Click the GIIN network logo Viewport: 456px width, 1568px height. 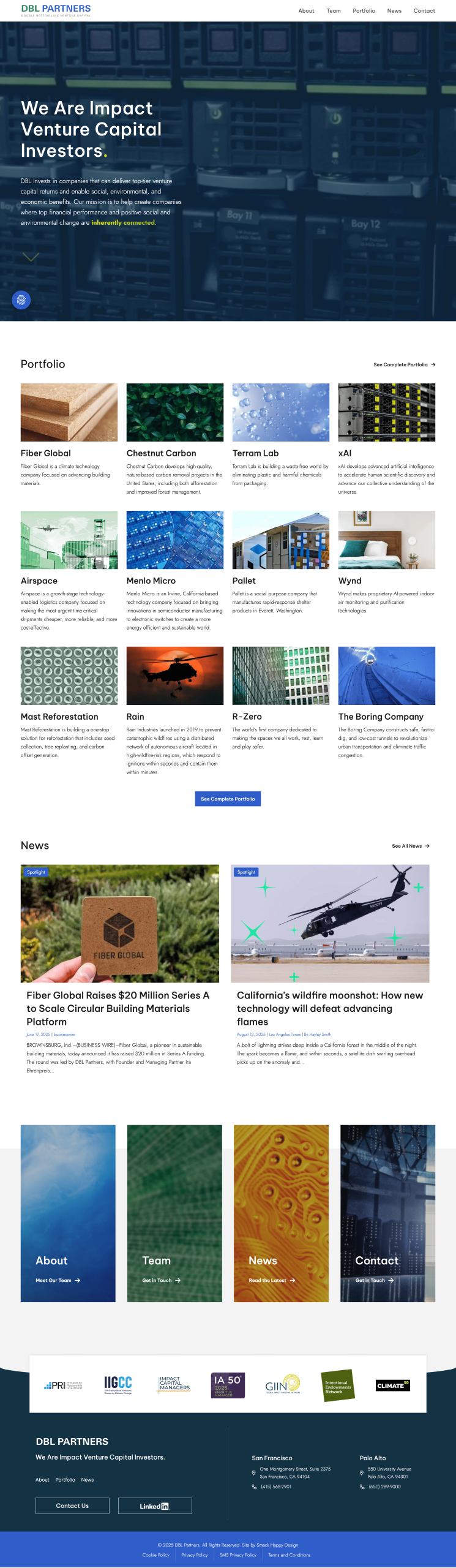click(x=283, y=1385)
